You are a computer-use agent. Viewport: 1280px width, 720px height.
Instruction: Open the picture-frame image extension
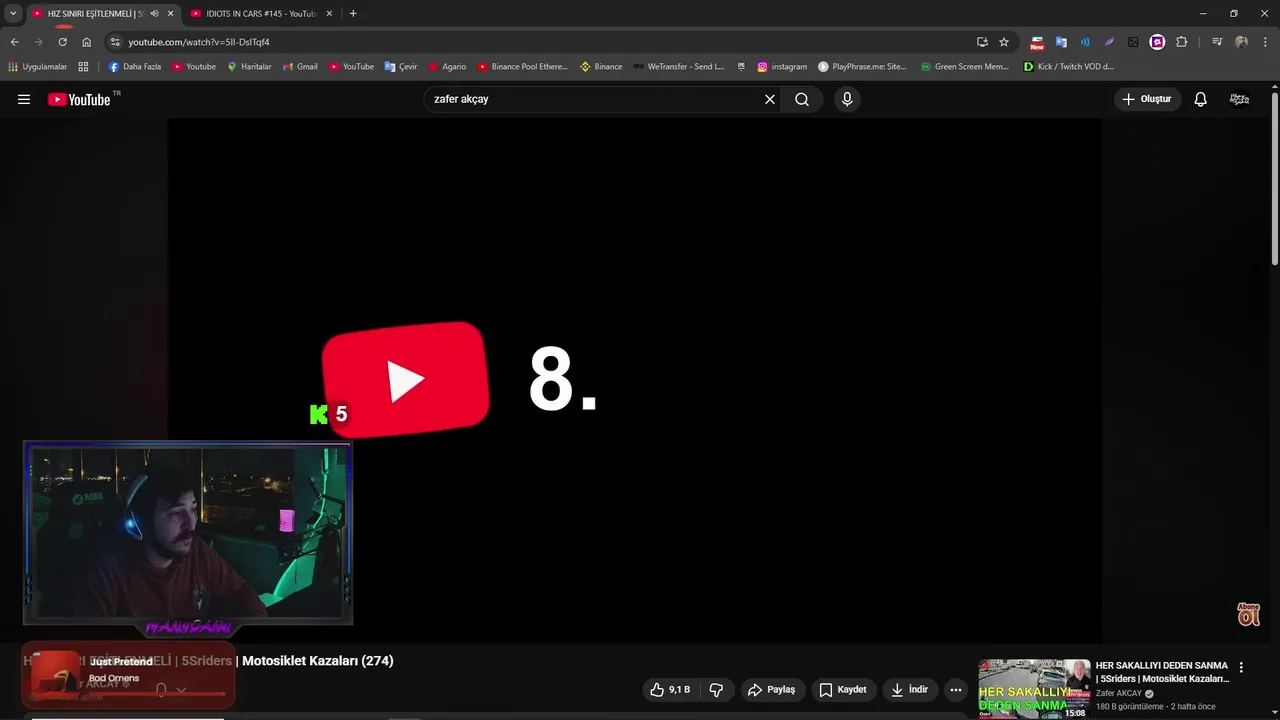click(1133, 42)
